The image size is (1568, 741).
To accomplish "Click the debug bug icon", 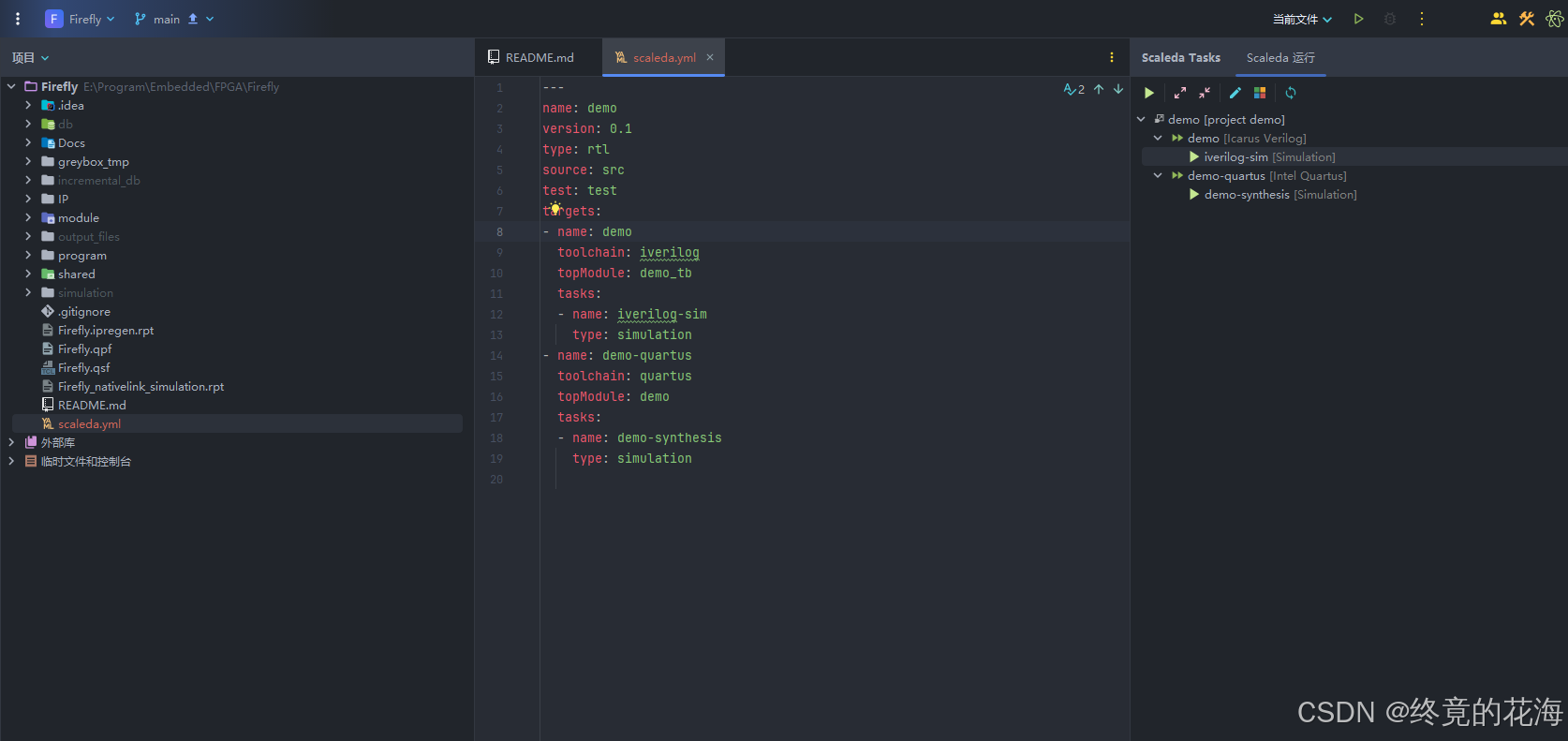I will (1390, 19).
